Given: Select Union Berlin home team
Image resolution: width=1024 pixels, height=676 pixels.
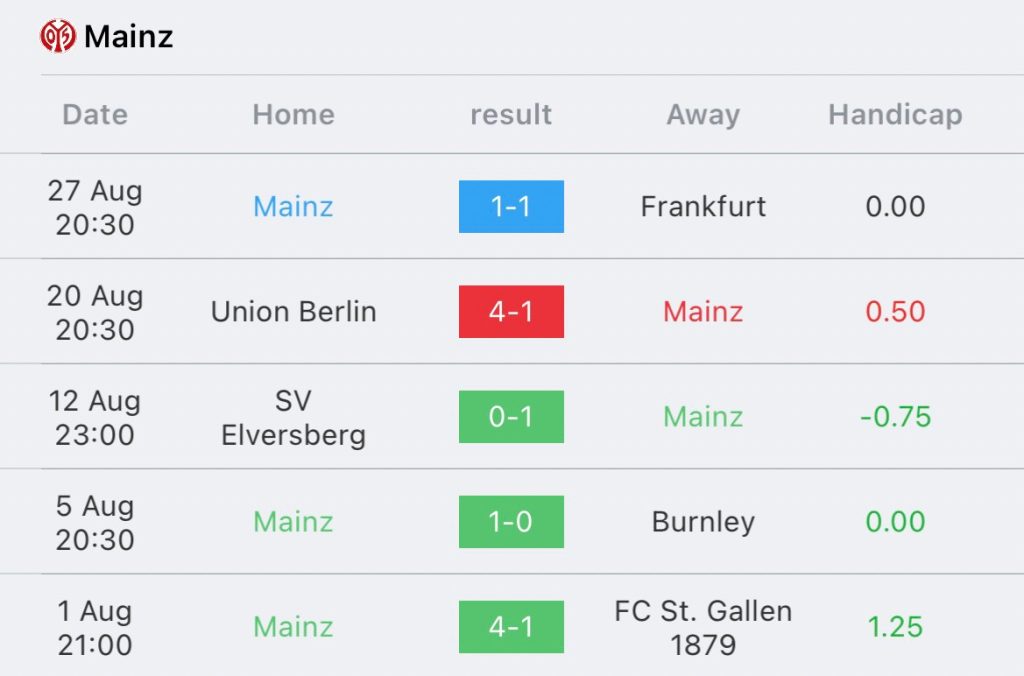Looking at the screenshot, I should point(294,312).
